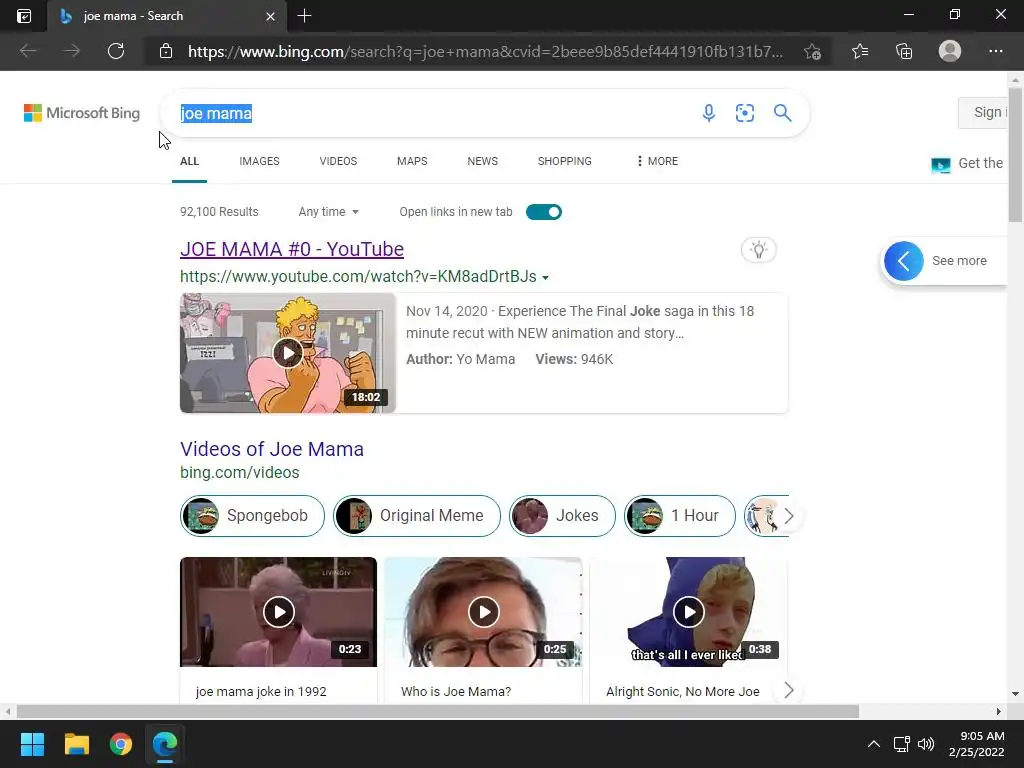Click the horizontal scrollbar thumb
The image size is (1024, 768).
coord(438,711)
